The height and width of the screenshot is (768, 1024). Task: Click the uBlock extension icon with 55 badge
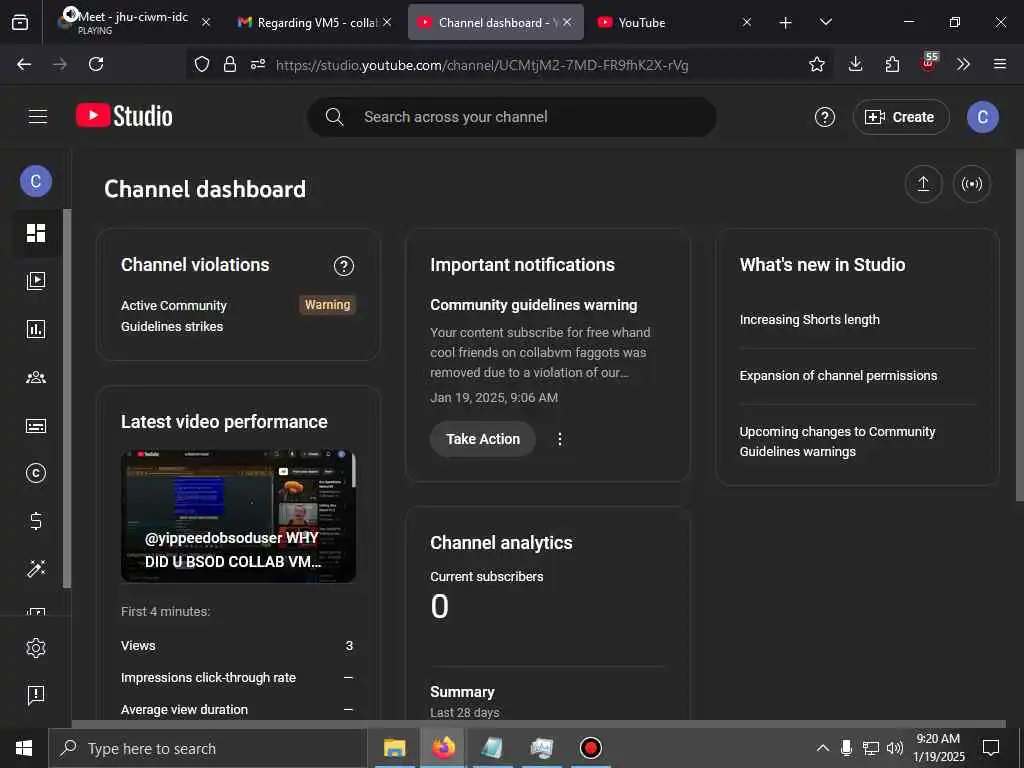click(929, 63)
